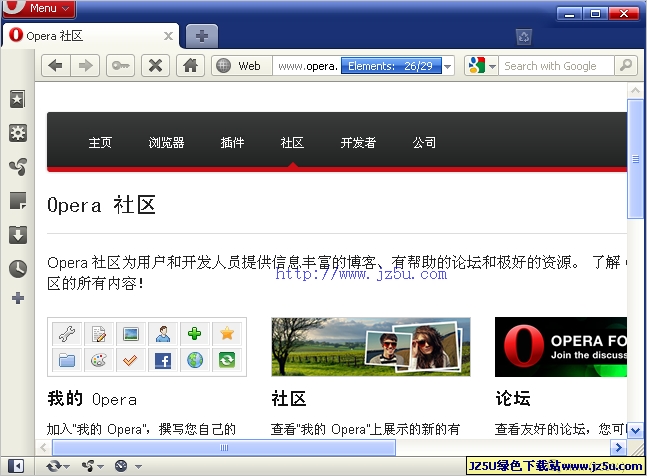The image size is (647, 476).
Task: Open a new tab with plus button
Action: pos(202,36)
